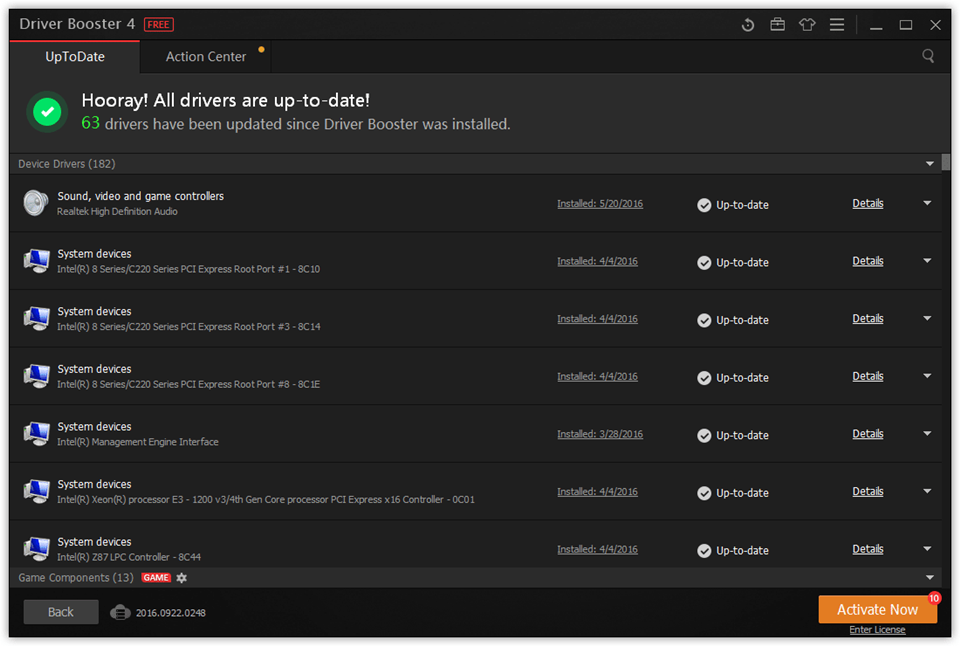Click the Enter License link
960x646 pixels.
pyautogui.click(x=877, y=629)
